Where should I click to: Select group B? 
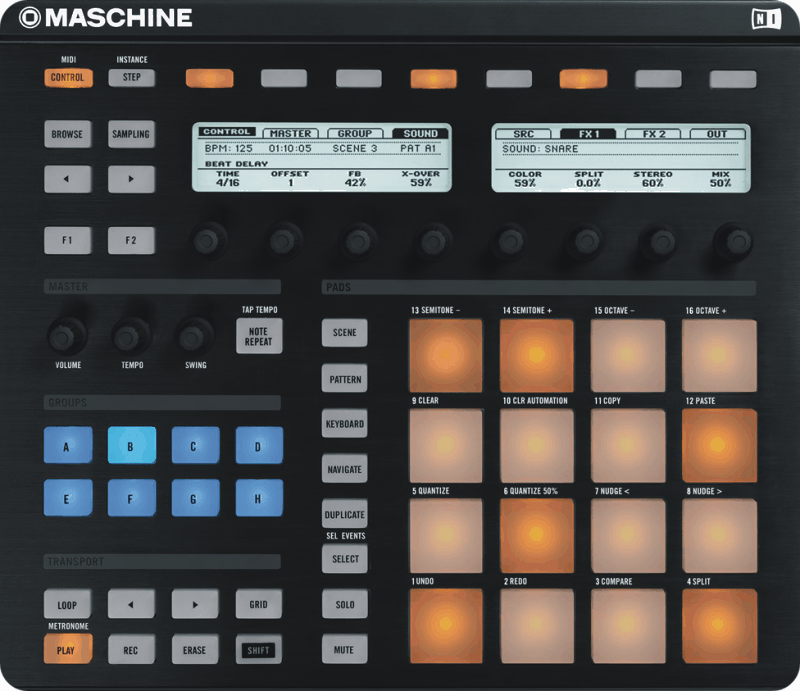click(131, 446)
